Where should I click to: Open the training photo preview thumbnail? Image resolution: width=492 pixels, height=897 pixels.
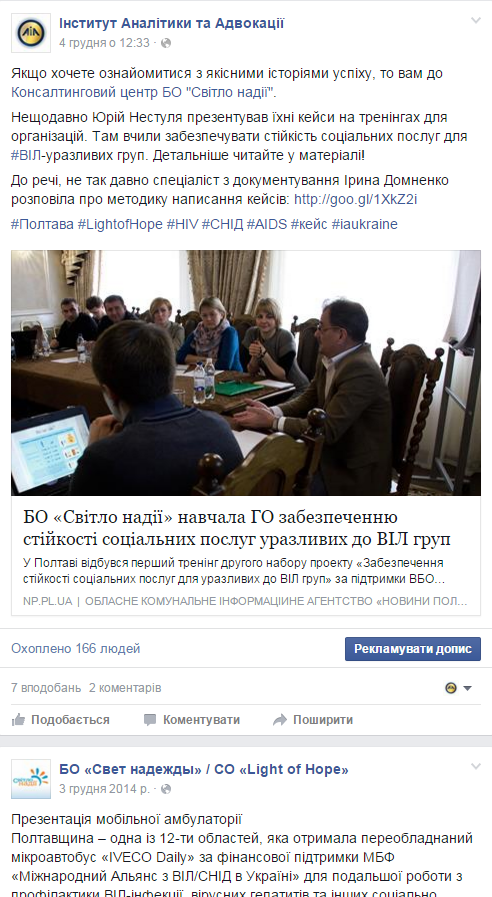[246, 373]
